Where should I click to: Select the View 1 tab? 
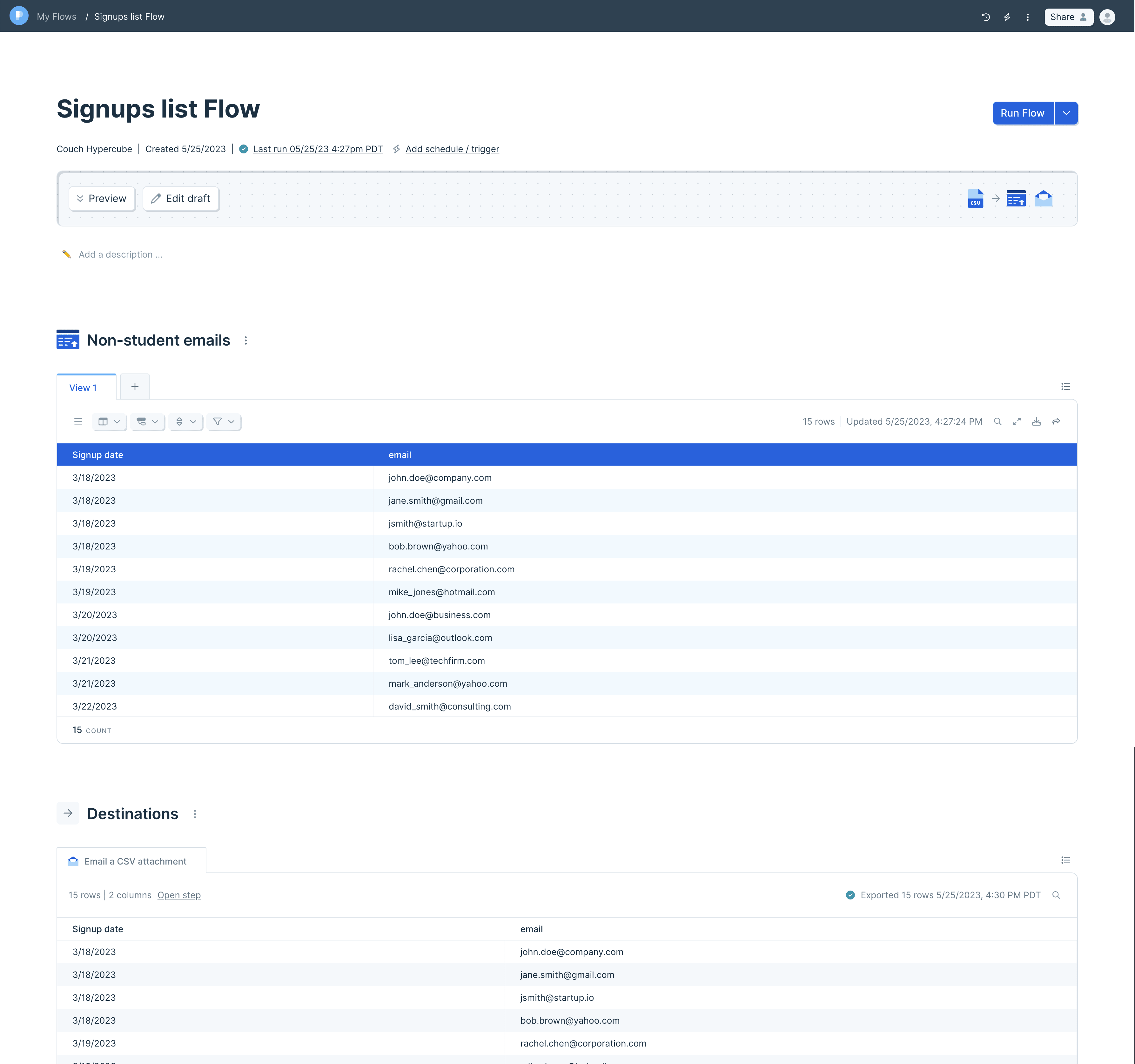pos(83,388)
